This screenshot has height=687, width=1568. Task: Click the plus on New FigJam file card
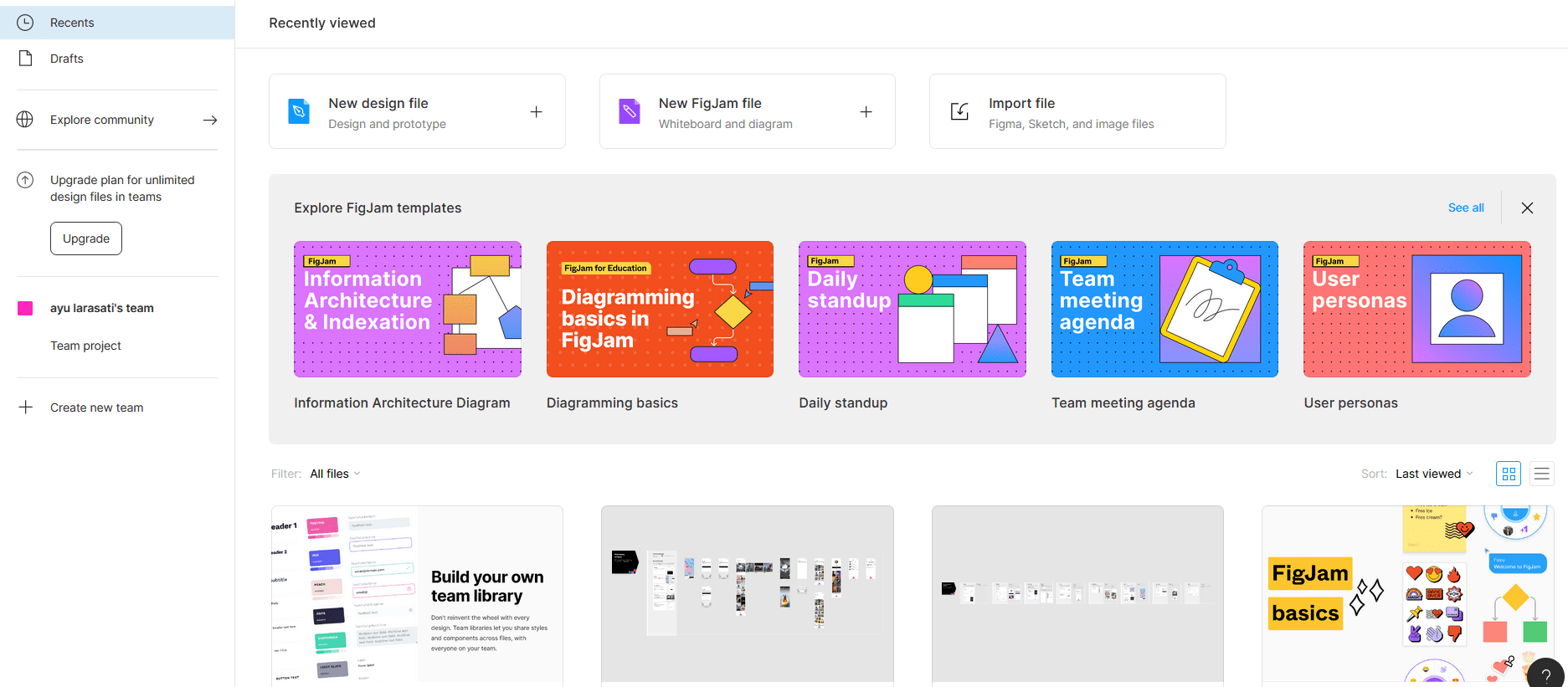[x=866, y=112]
